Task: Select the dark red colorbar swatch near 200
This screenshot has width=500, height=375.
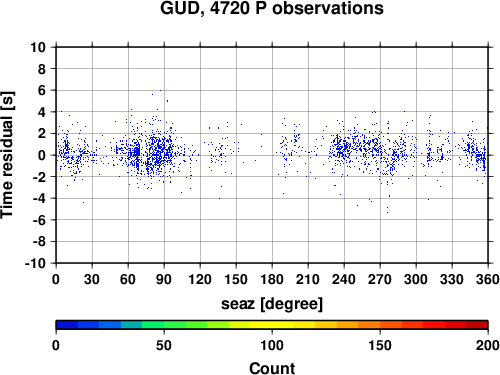Action: tap(477, 325)
